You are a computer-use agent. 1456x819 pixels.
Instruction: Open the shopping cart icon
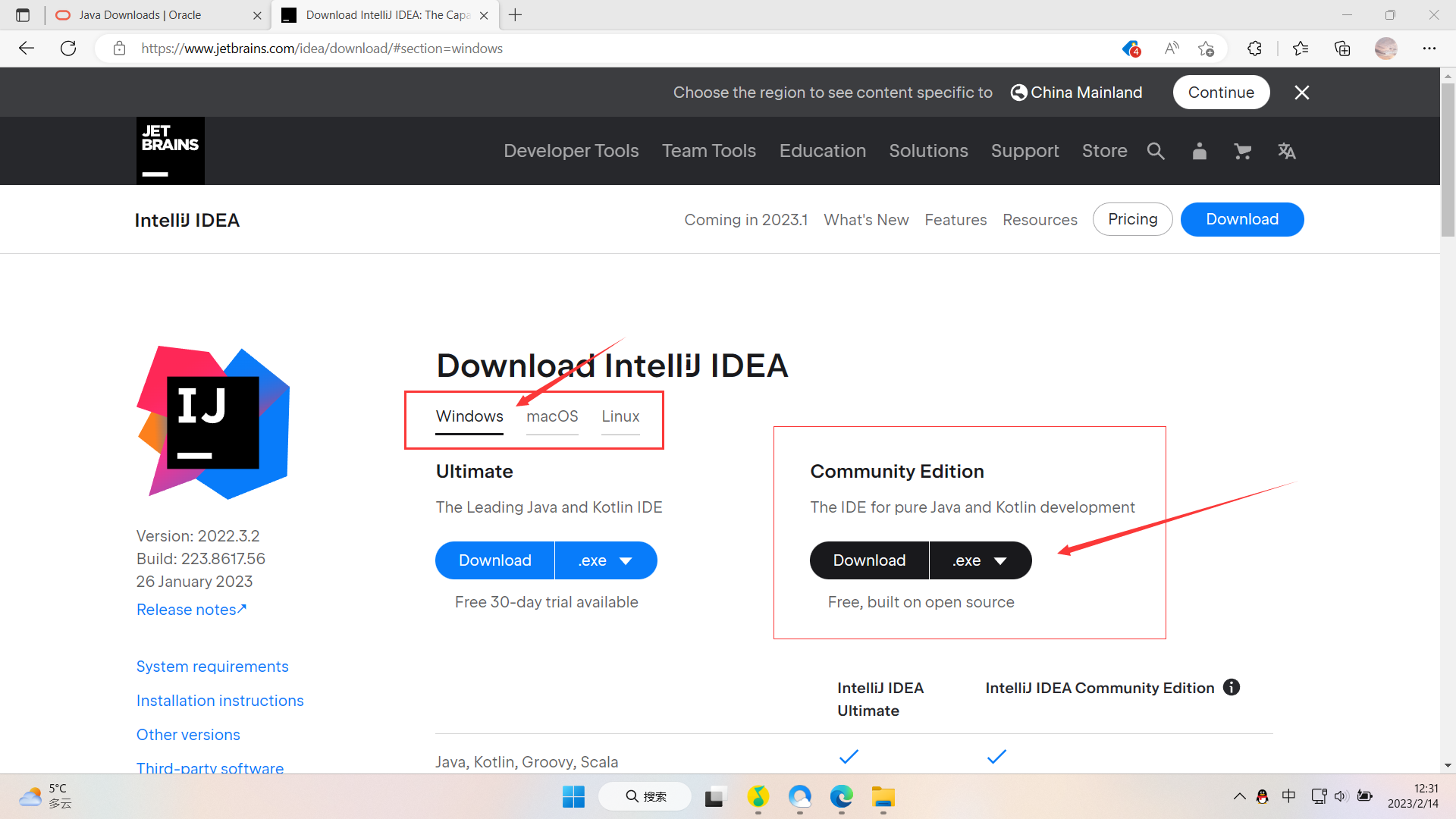pyautogui.click(x=1242, y=151)
